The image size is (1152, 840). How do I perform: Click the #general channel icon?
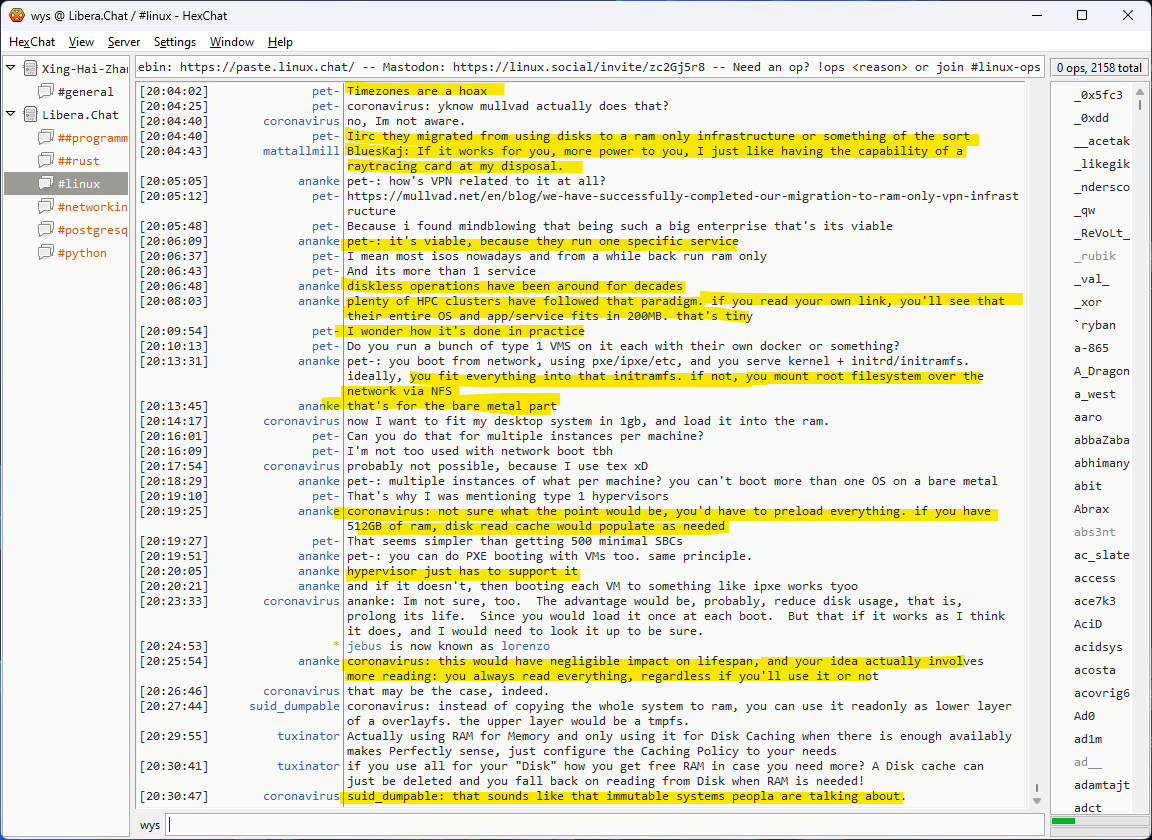tap(45, 92)
